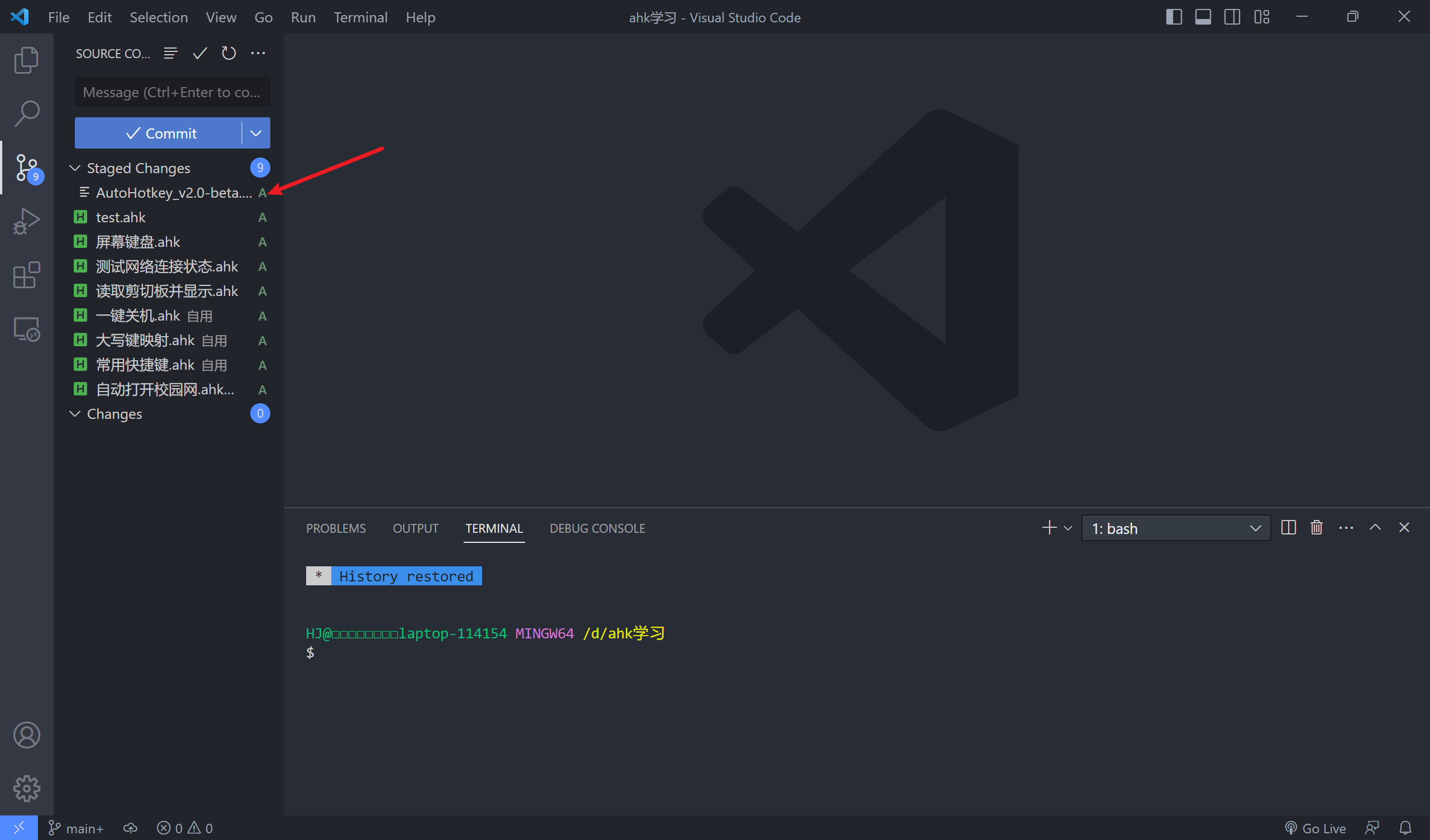The height and width of the screenshot is (840, 1430).
Task: Open the Remote Explorer icon
Action: 26,328
